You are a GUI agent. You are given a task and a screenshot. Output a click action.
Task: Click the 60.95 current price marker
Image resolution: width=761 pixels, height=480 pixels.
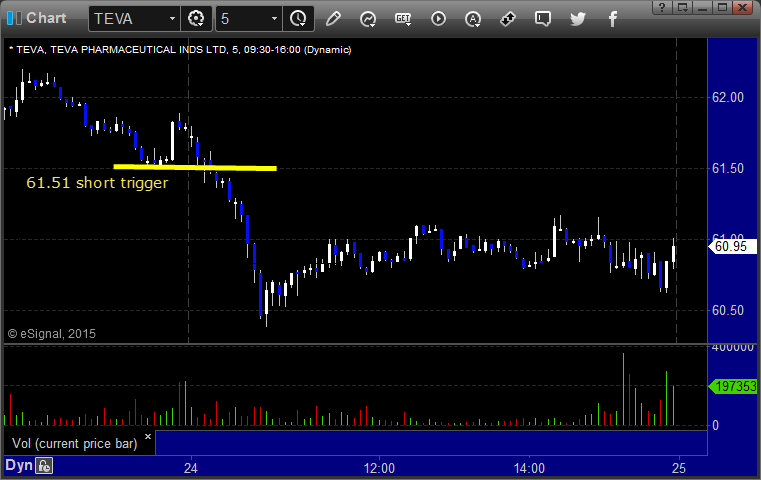[x=732, y=247]
